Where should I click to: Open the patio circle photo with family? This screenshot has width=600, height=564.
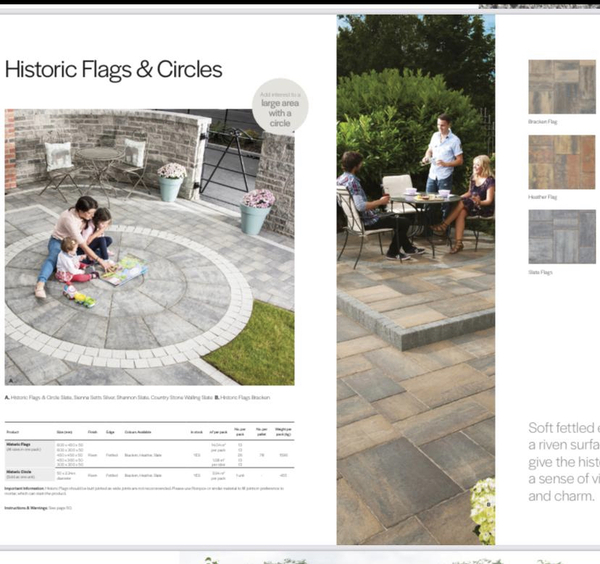pyautogui.click(x=149, y=247)
